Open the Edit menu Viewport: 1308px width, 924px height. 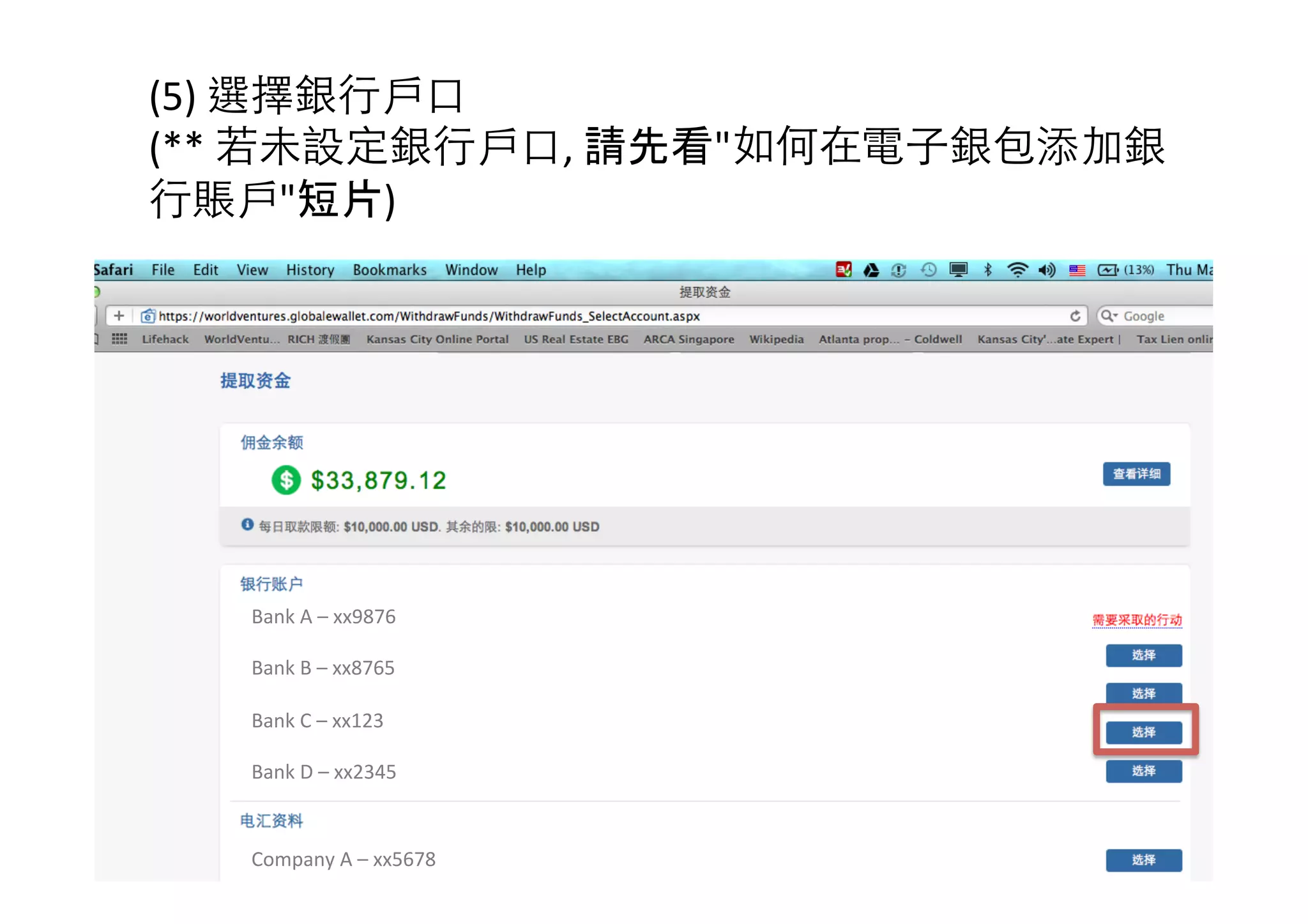(x=206, y=270)
